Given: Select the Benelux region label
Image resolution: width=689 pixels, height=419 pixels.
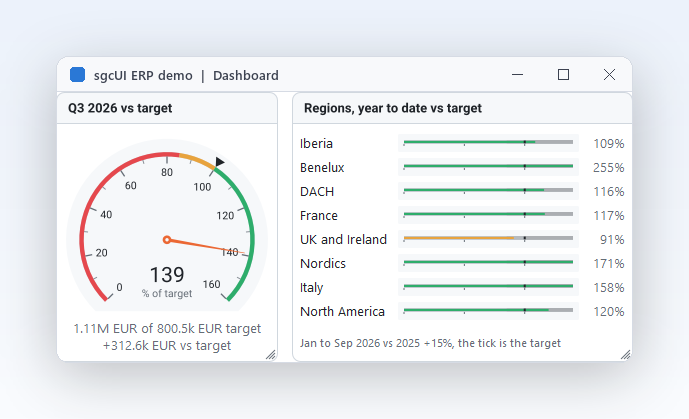Looking at the screenshot, I should [x=322, y=167].
